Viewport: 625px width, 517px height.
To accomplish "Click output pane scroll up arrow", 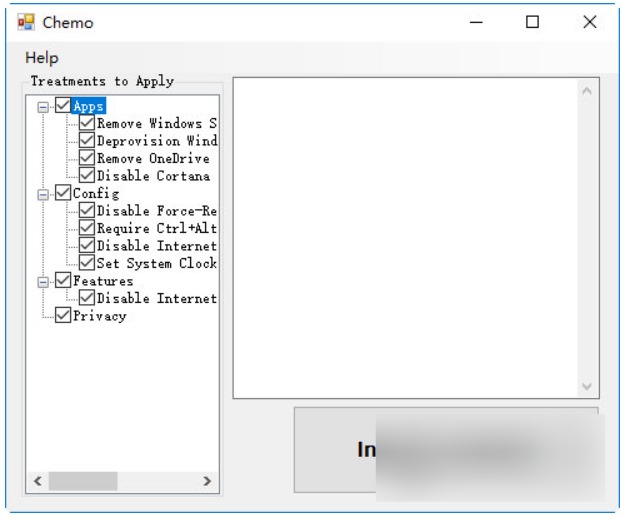I will point(587,91).
